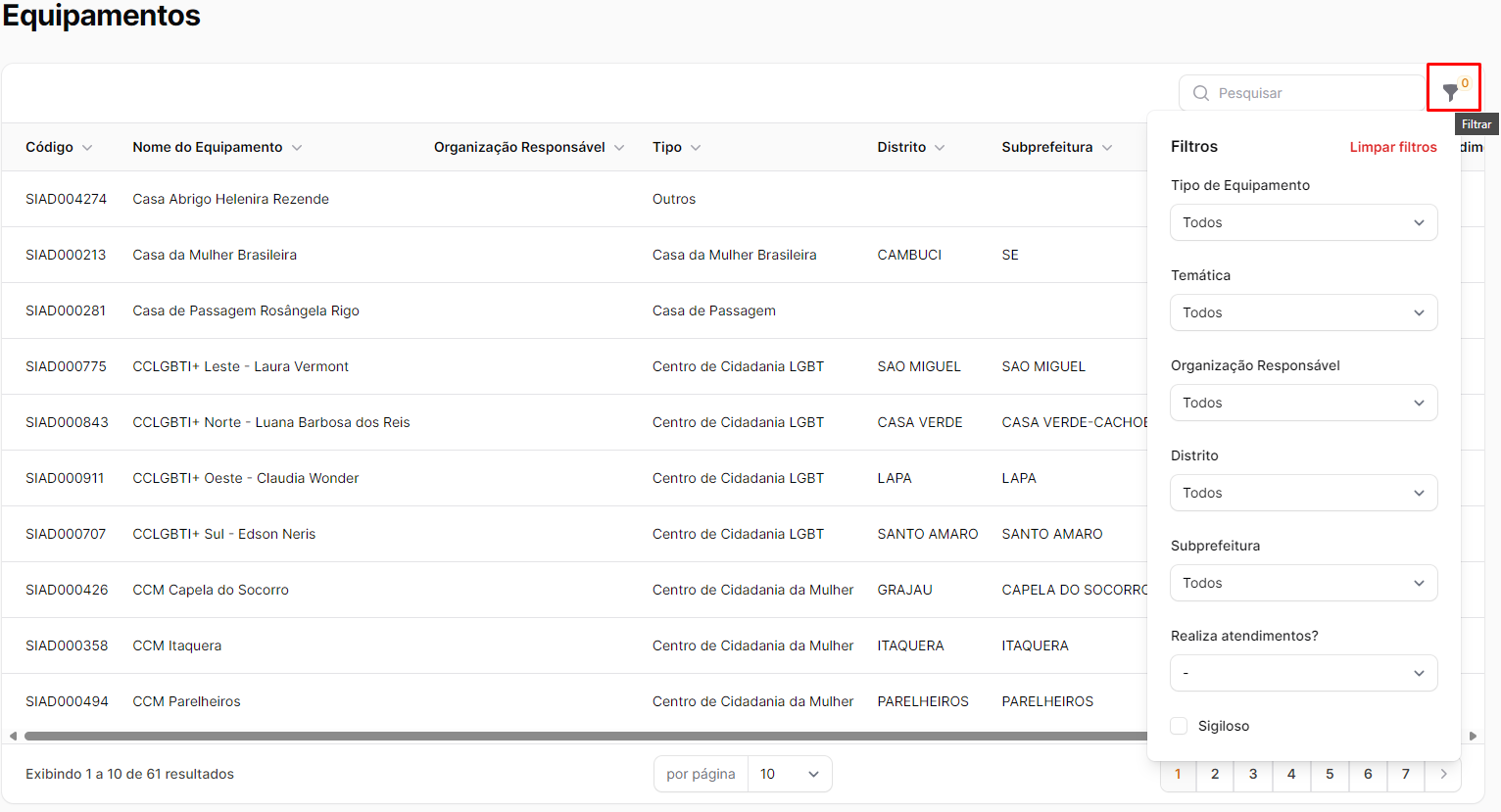
Task: Click sort chevron next to Código
Action: click(87, 148)
